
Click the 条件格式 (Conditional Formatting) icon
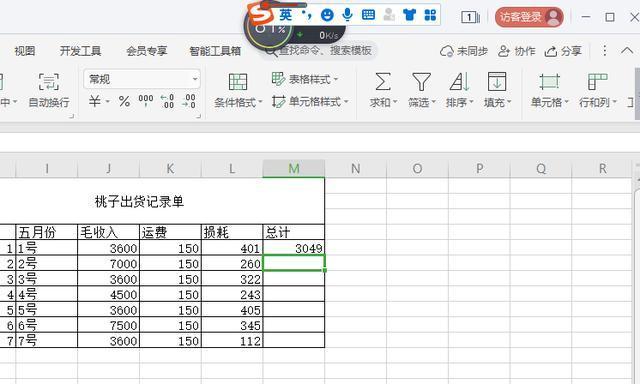(238, 82)
